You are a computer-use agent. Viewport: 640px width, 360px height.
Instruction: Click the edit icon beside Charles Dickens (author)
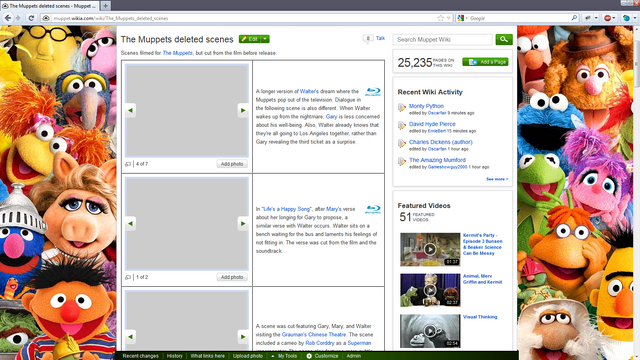(402, 144)
